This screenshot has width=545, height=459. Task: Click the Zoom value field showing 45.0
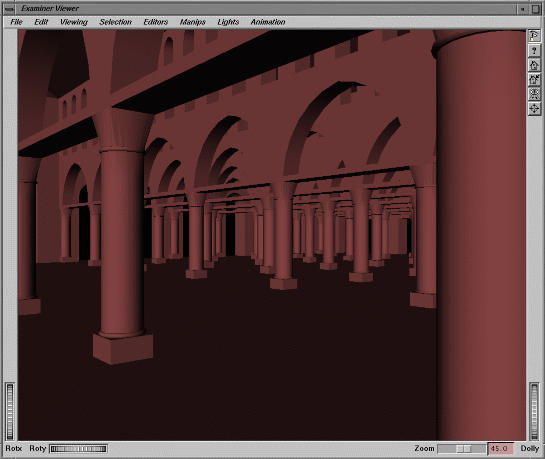(501, 449)
